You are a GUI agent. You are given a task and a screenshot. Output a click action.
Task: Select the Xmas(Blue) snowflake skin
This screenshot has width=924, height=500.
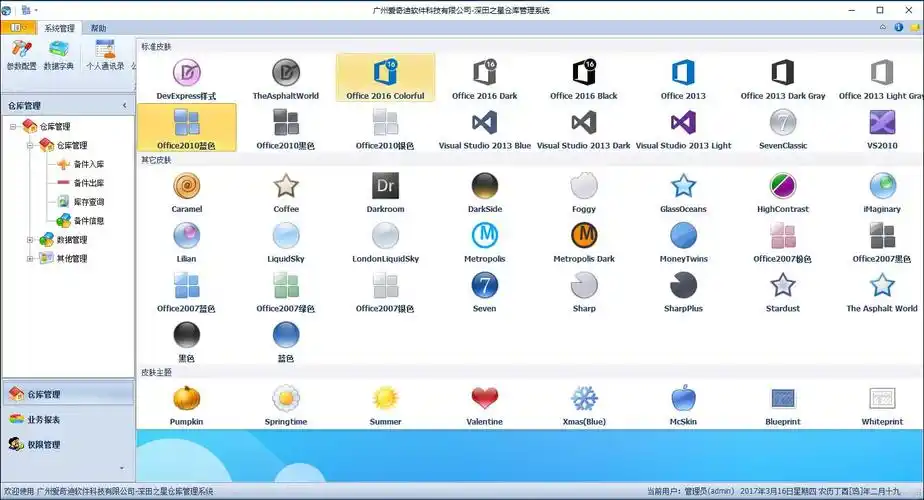[584, 405]
